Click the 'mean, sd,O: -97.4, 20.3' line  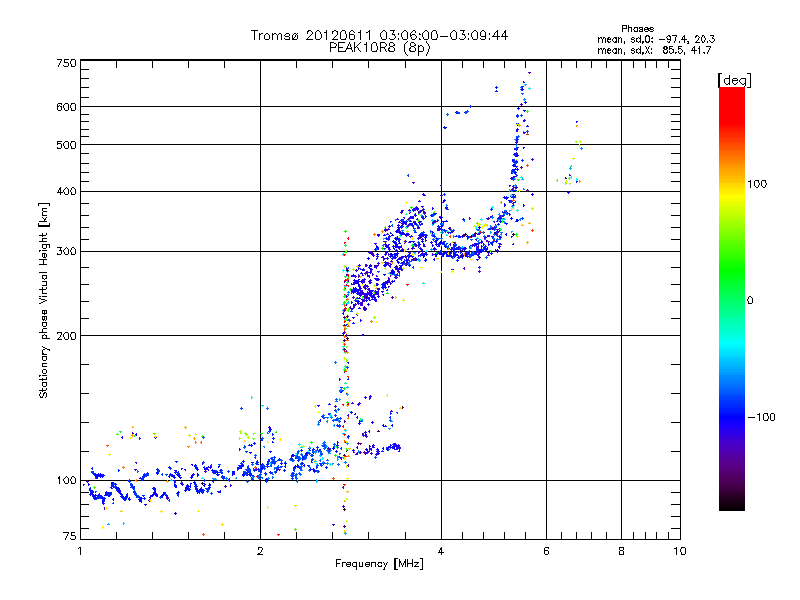(x=656, y=39)
